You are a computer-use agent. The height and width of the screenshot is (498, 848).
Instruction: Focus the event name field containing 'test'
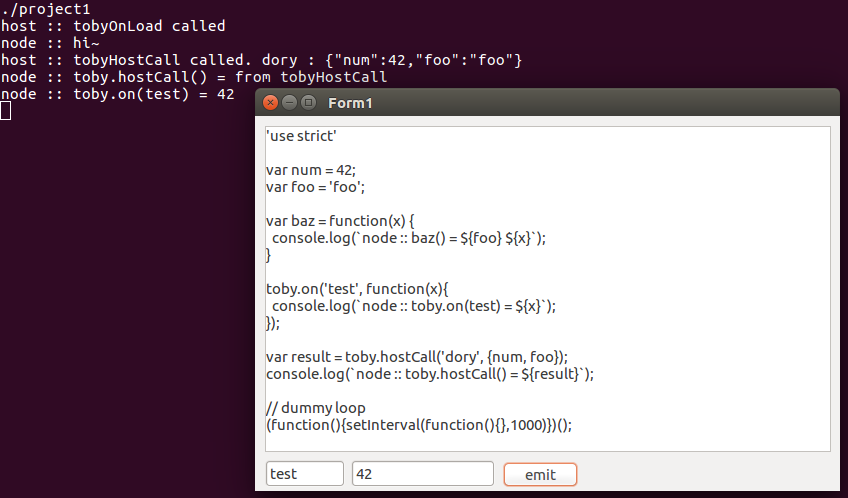(304, 474)
